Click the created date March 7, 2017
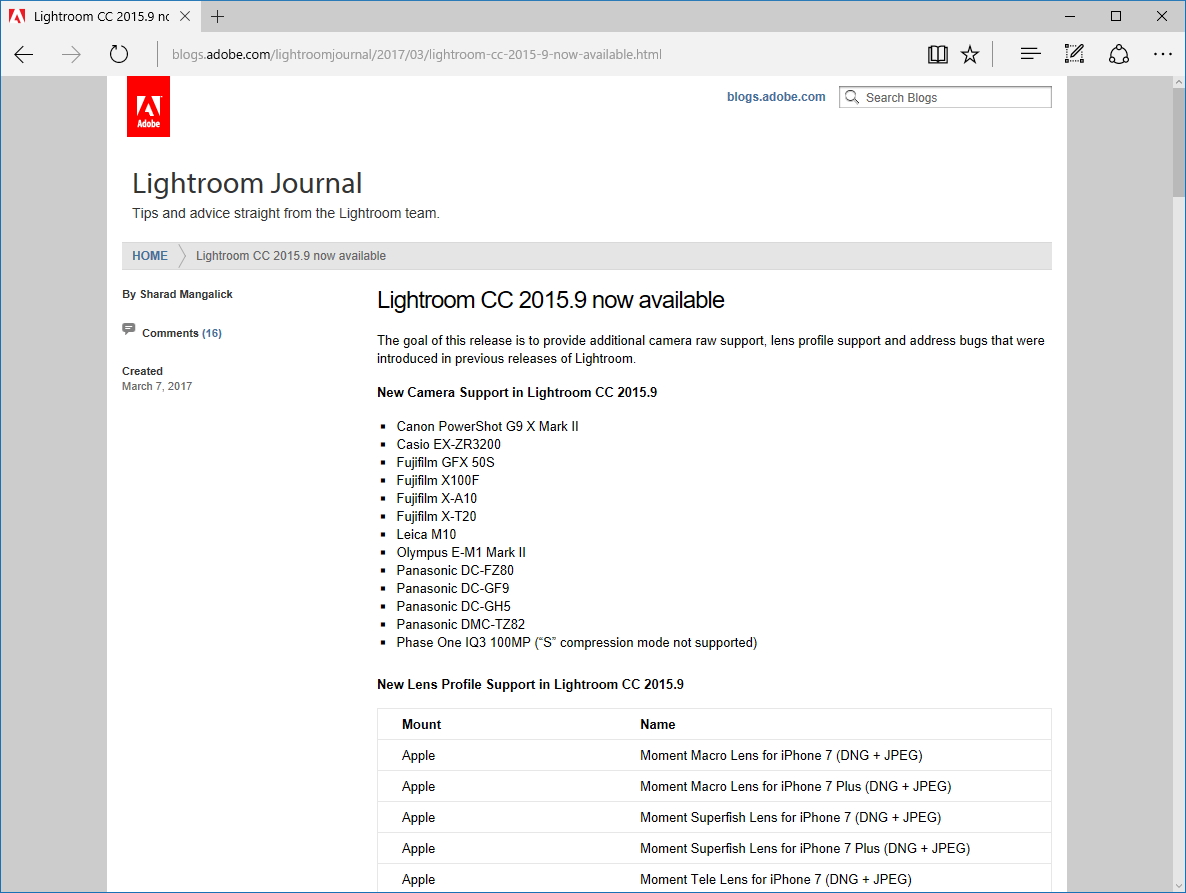This screenshot has height=893, width=1186. click(157, 386)
